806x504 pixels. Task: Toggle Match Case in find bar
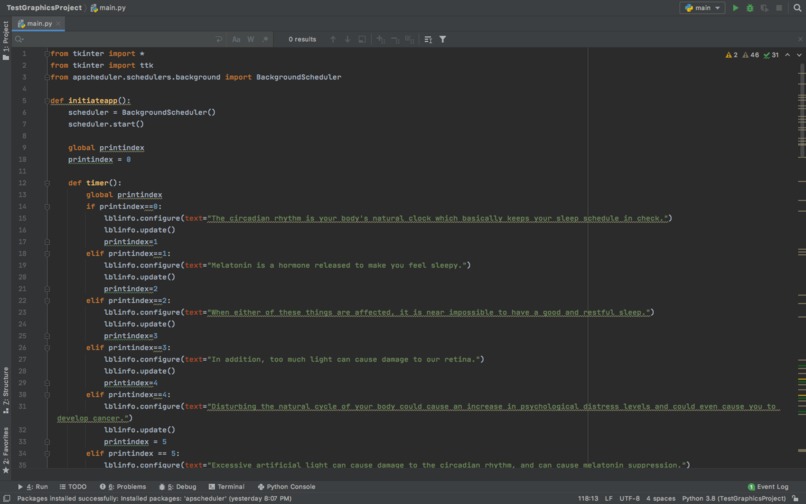coord(236,39)
